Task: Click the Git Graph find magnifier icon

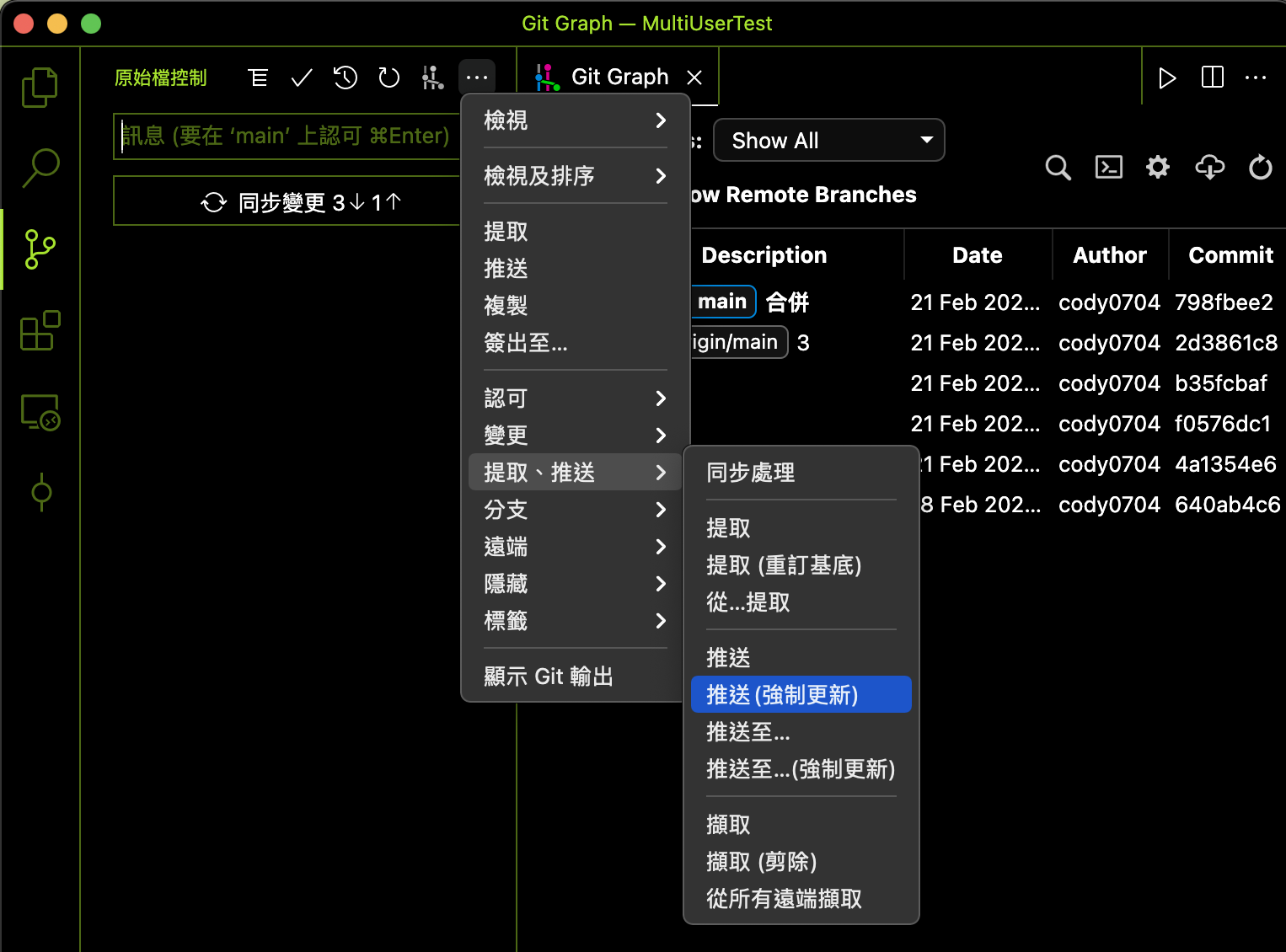Action: tap(1058, 168)
